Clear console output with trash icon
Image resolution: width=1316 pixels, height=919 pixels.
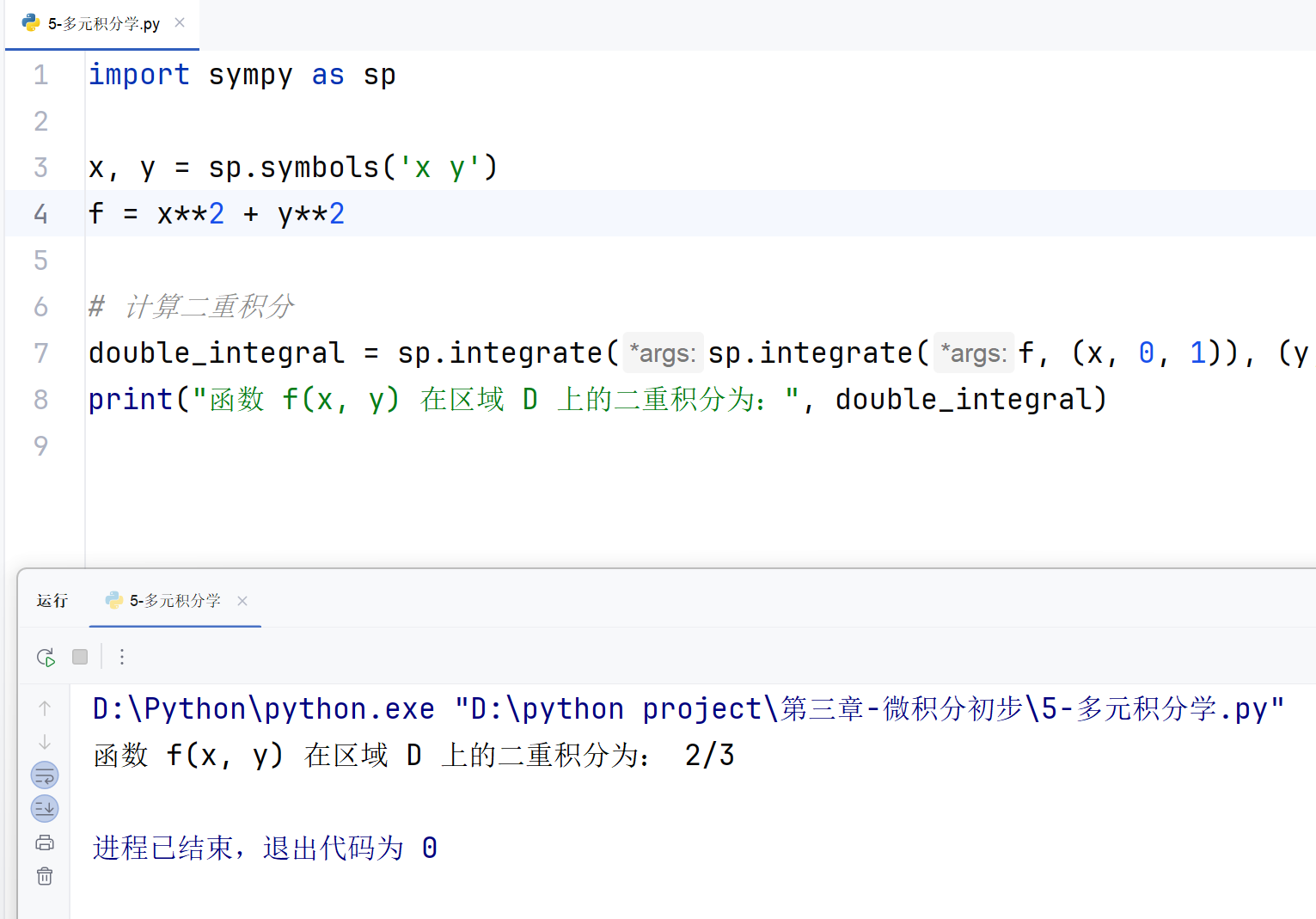pos(45,876)
